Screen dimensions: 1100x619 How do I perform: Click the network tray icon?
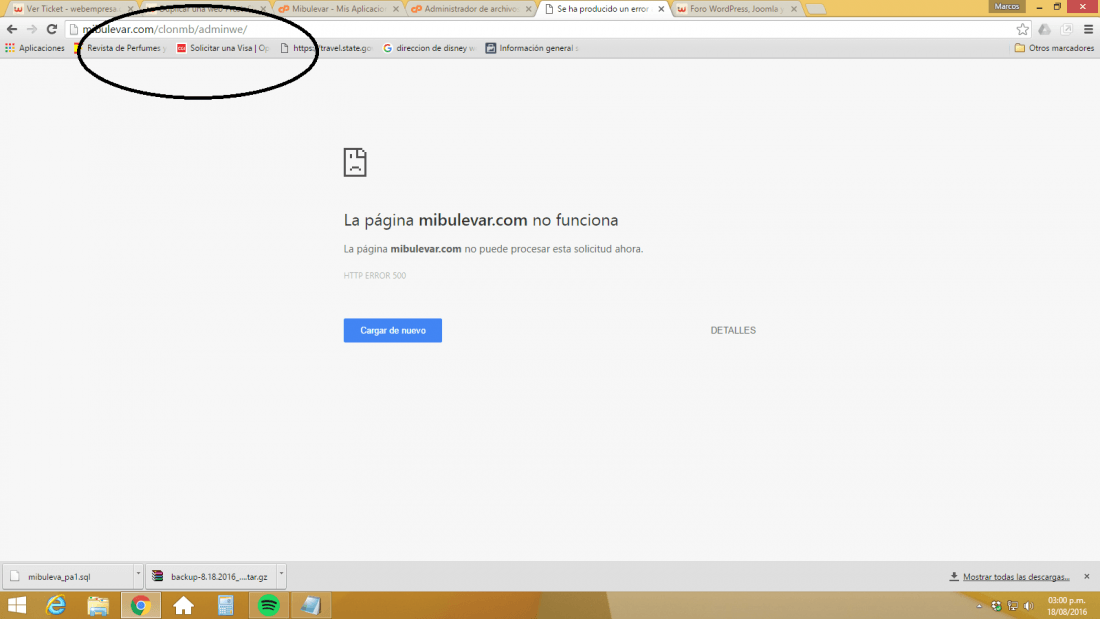(1012, 606)
